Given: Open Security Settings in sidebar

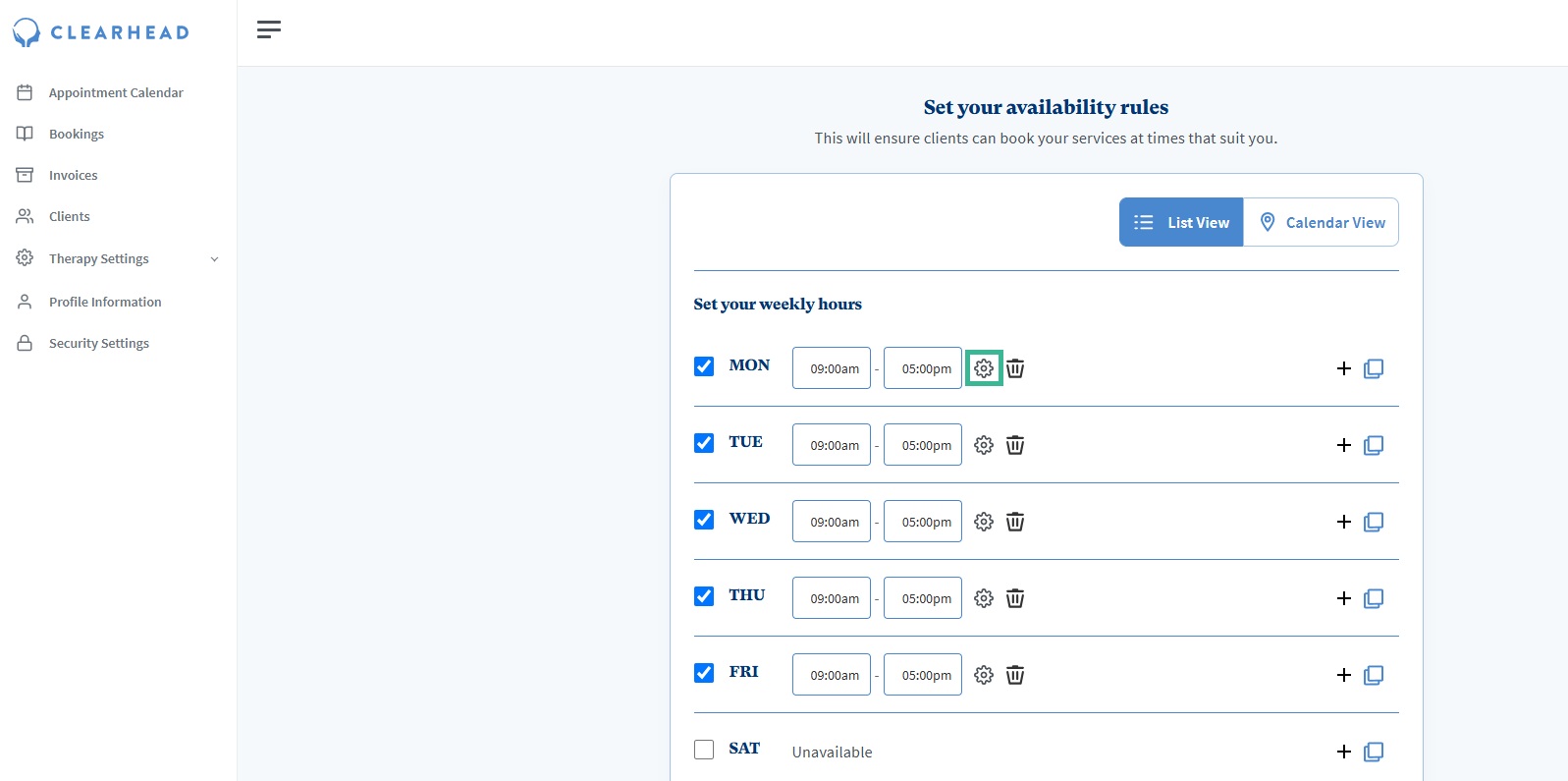Looking at the screenshot, I should coord(99,343).
